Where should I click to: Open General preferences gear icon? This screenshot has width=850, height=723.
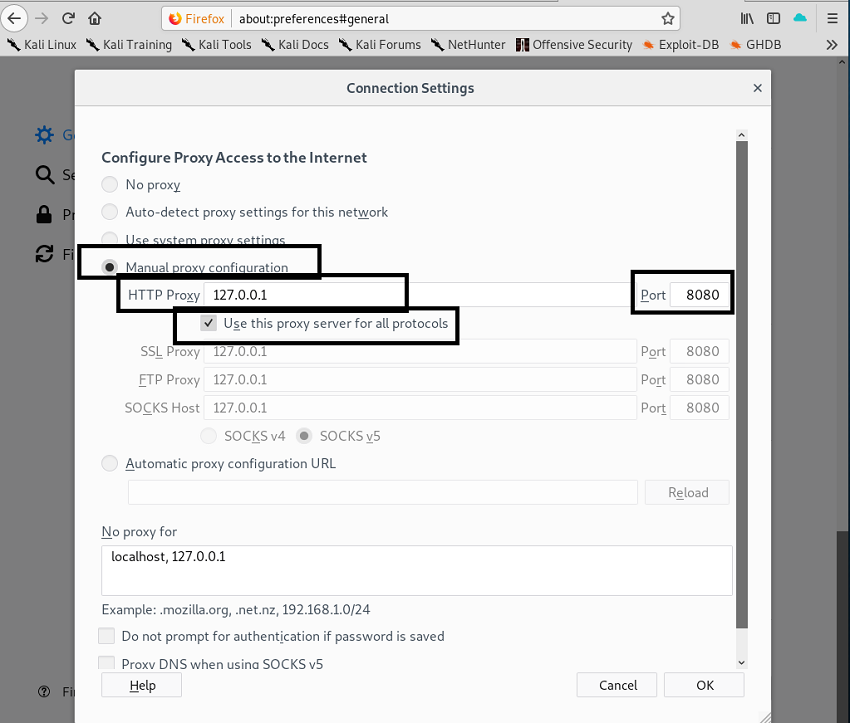(x=44, y=134)
